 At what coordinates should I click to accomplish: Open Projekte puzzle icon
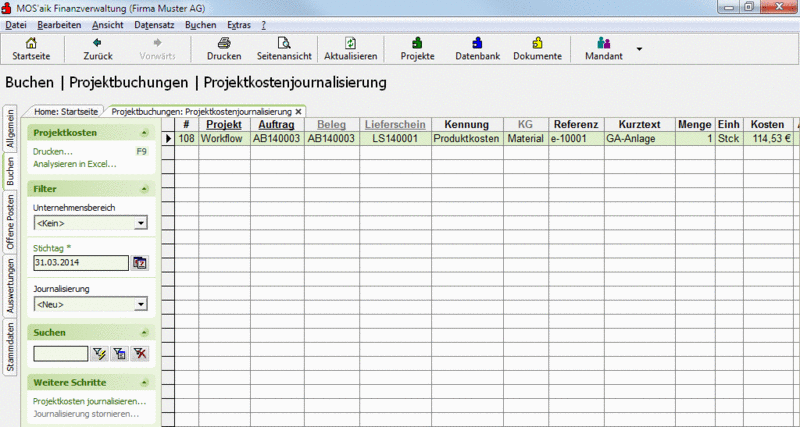pos(417,43)
